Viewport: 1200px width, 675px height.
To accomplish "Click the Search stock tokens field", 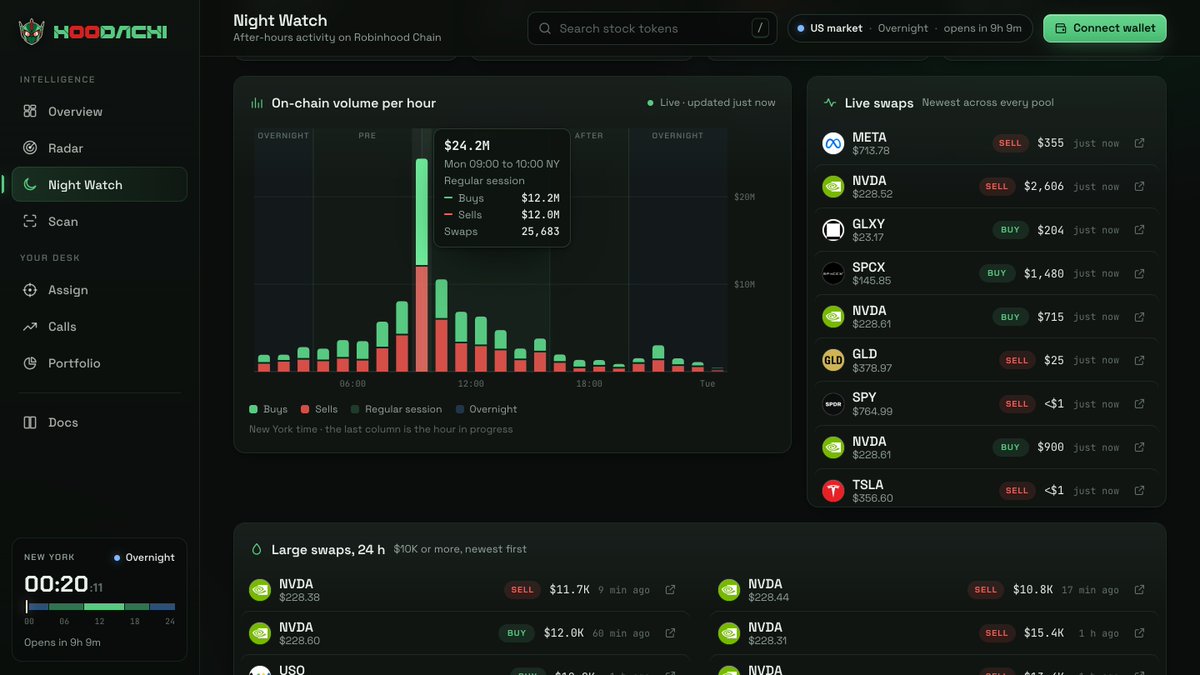I will [x=652, y=28].
